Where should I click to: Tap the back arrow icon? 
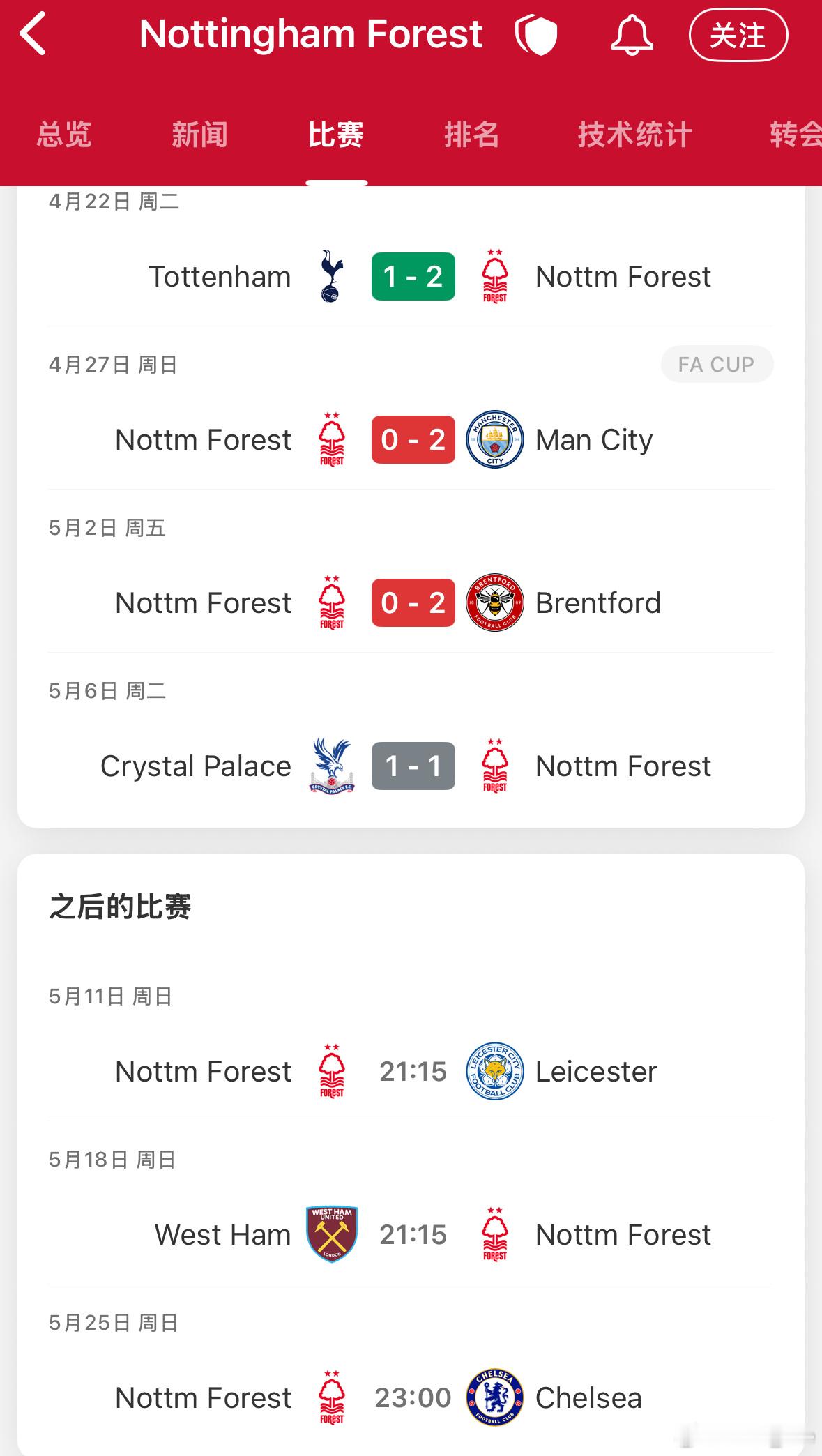coord(33,33)
